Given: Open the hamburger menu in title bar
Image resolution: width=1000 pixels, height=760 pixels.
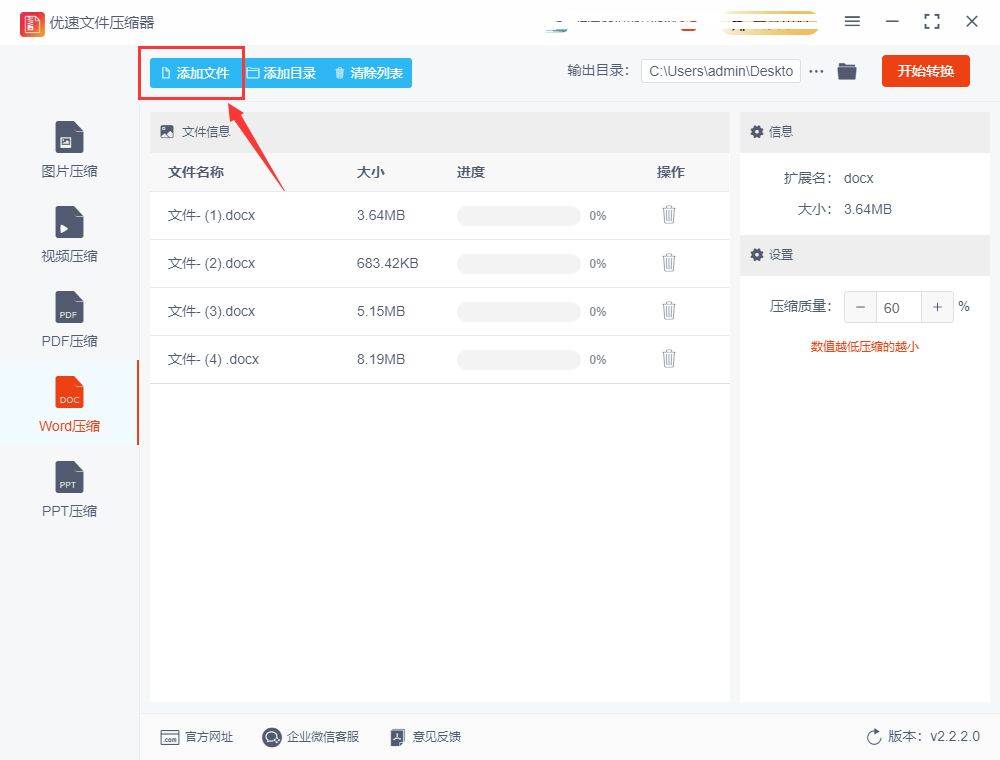Looking at the screenshot, I should tap(852, 22).
